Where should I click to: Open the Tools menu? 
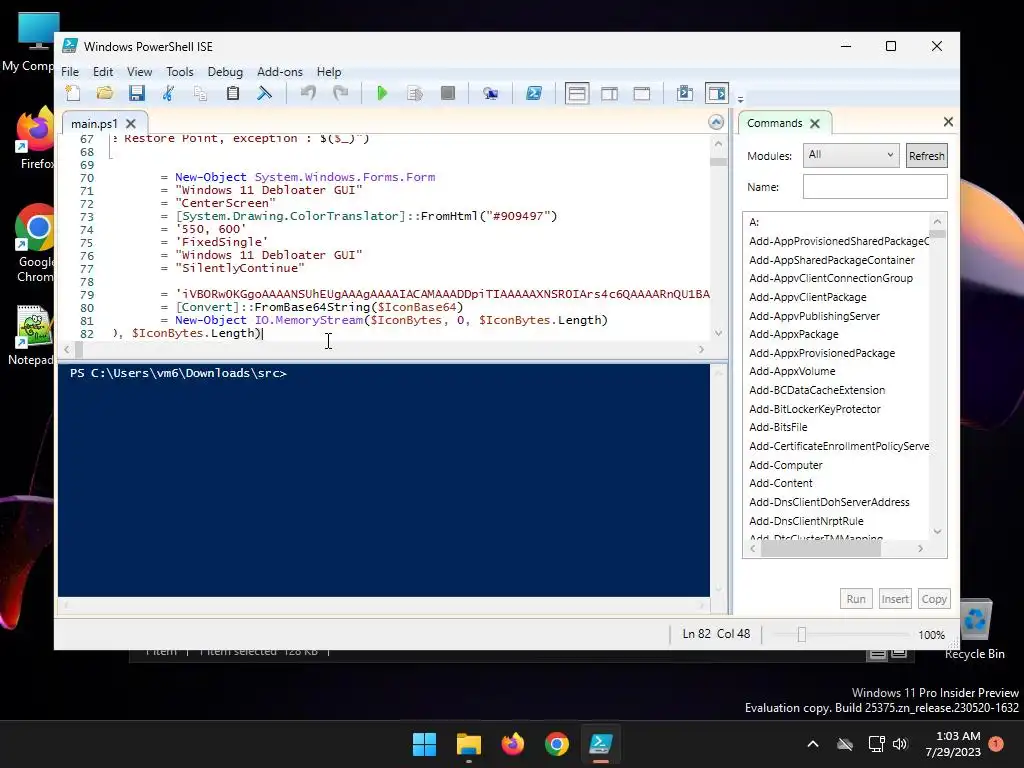(180, 72)
